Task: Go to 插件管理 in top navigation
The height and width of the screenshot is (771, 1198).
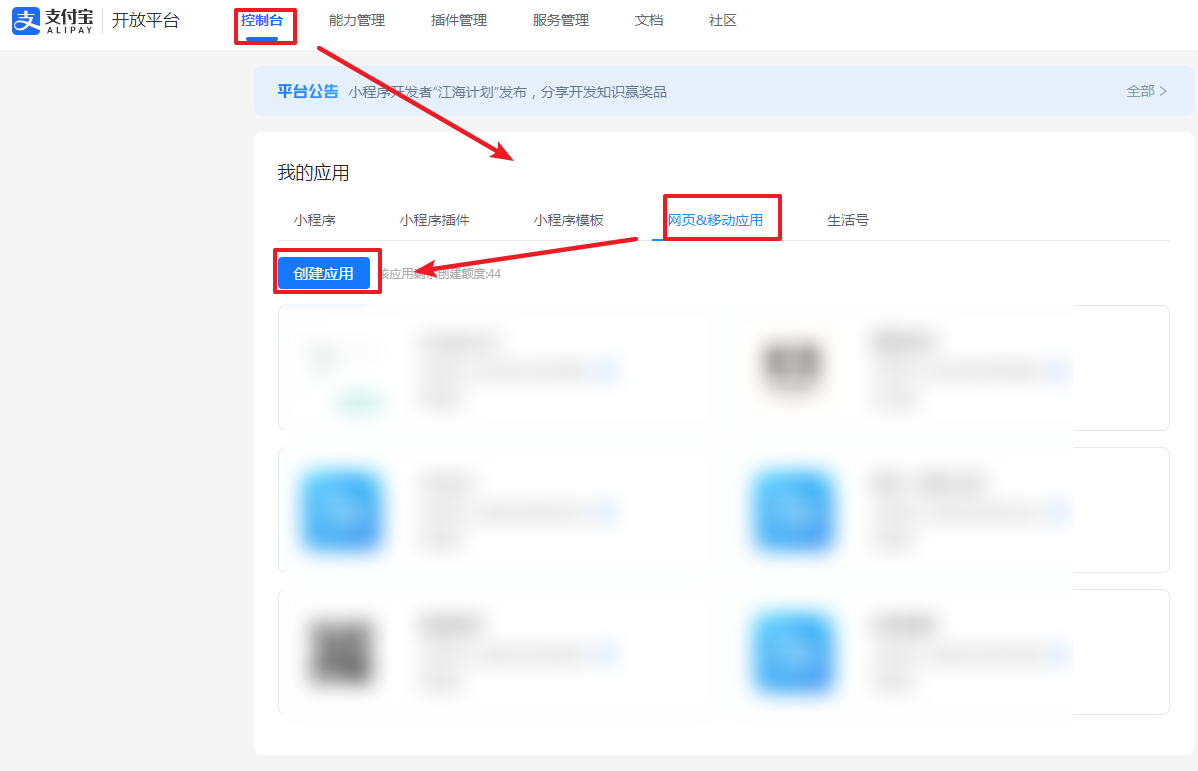Action: 458,21
